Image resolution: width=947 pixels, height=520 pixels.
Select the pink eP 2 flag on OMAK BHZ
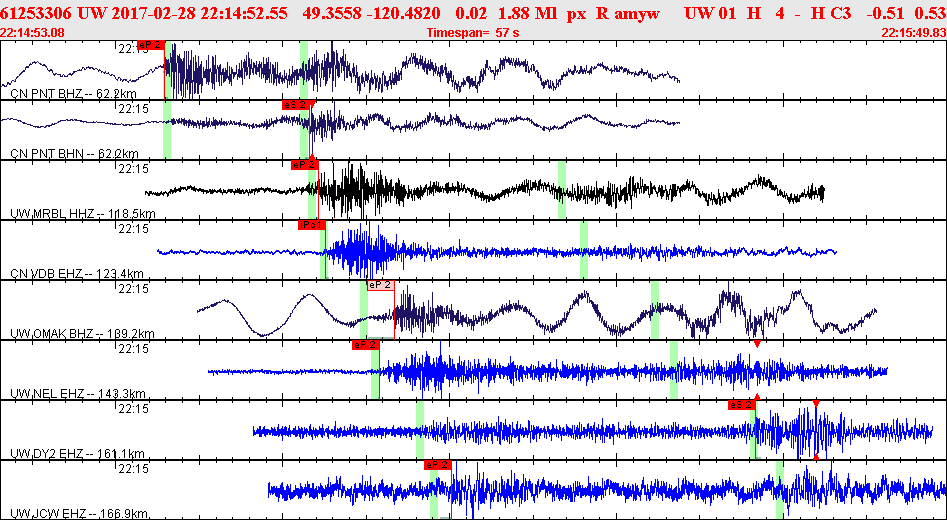tap(380, 285)
